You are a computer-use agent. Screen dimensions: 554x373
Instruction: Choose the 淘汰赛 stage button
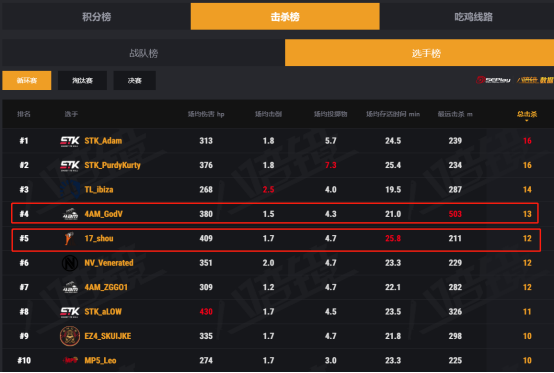pos(82,81)
